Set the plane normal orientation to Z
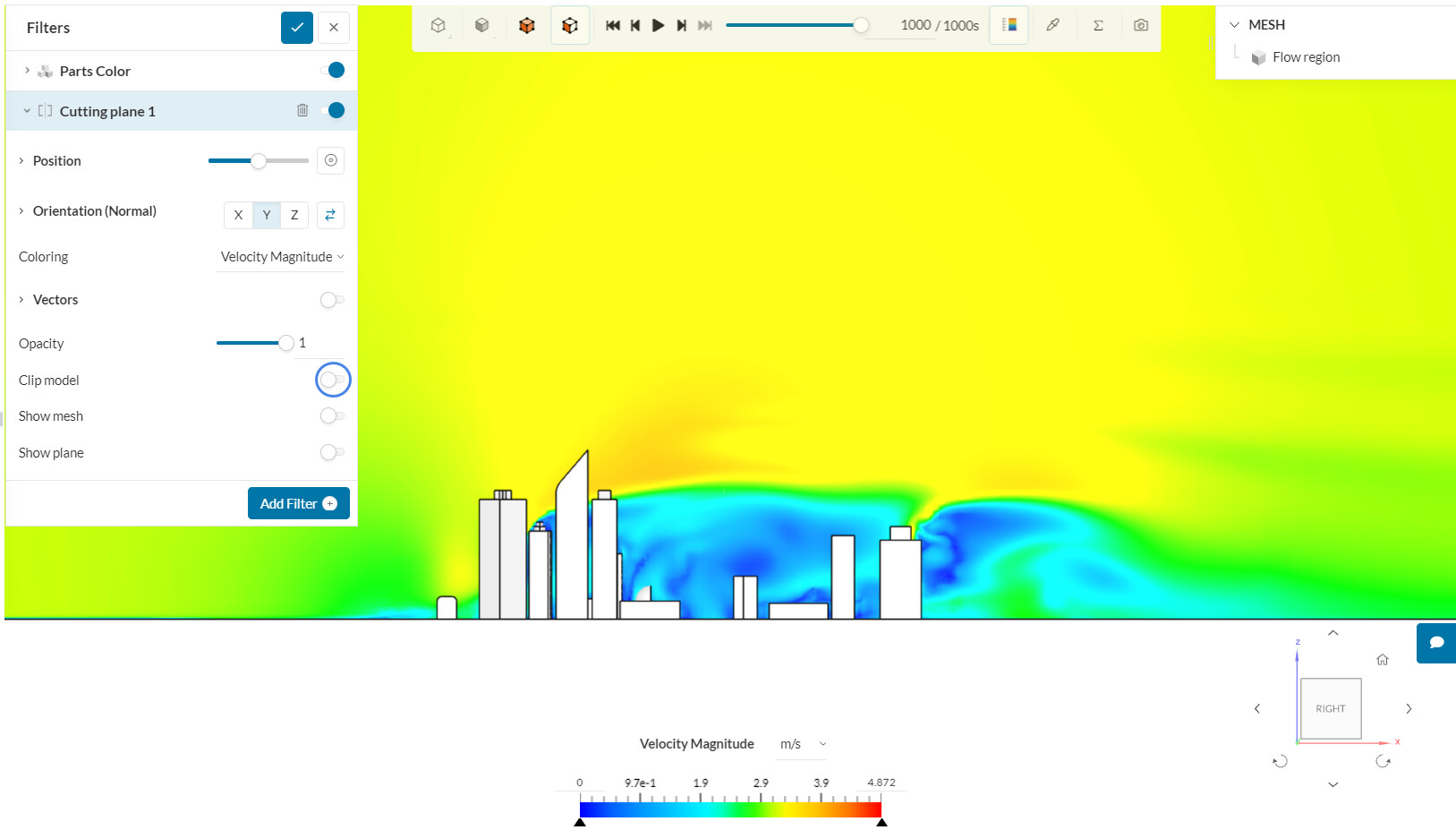1456x830 pixels. [294, 215]
